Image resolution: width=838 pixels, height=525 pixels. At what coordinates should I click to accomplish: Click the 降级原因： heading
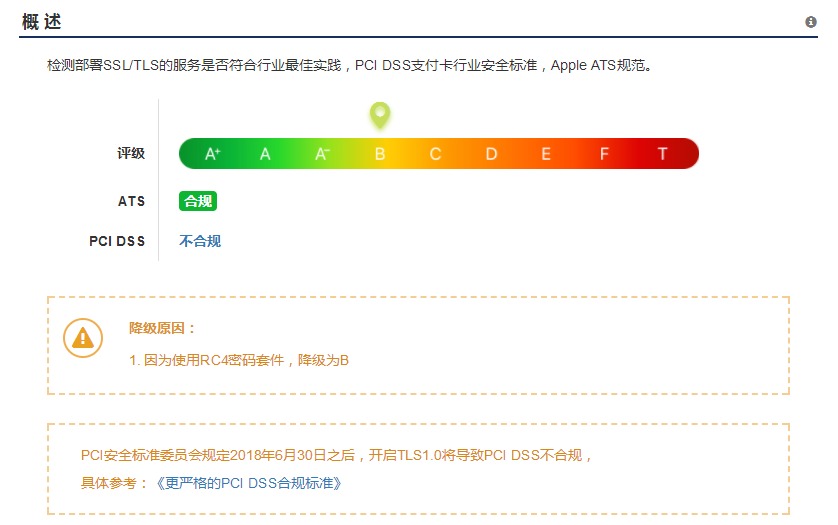pyautogui.click(x=162, y=328)
